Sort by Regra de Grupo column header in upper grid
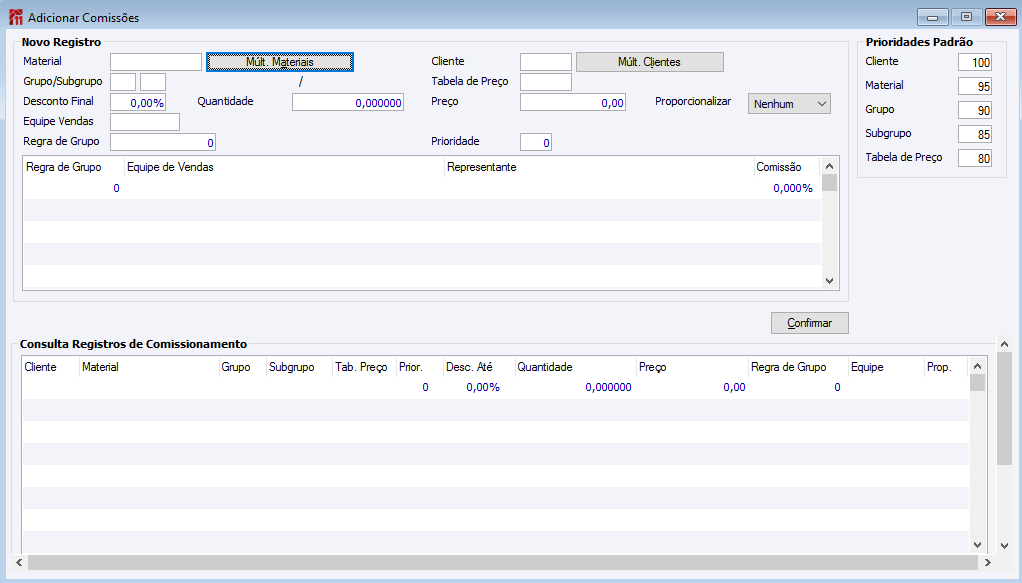 coord(74,167)
